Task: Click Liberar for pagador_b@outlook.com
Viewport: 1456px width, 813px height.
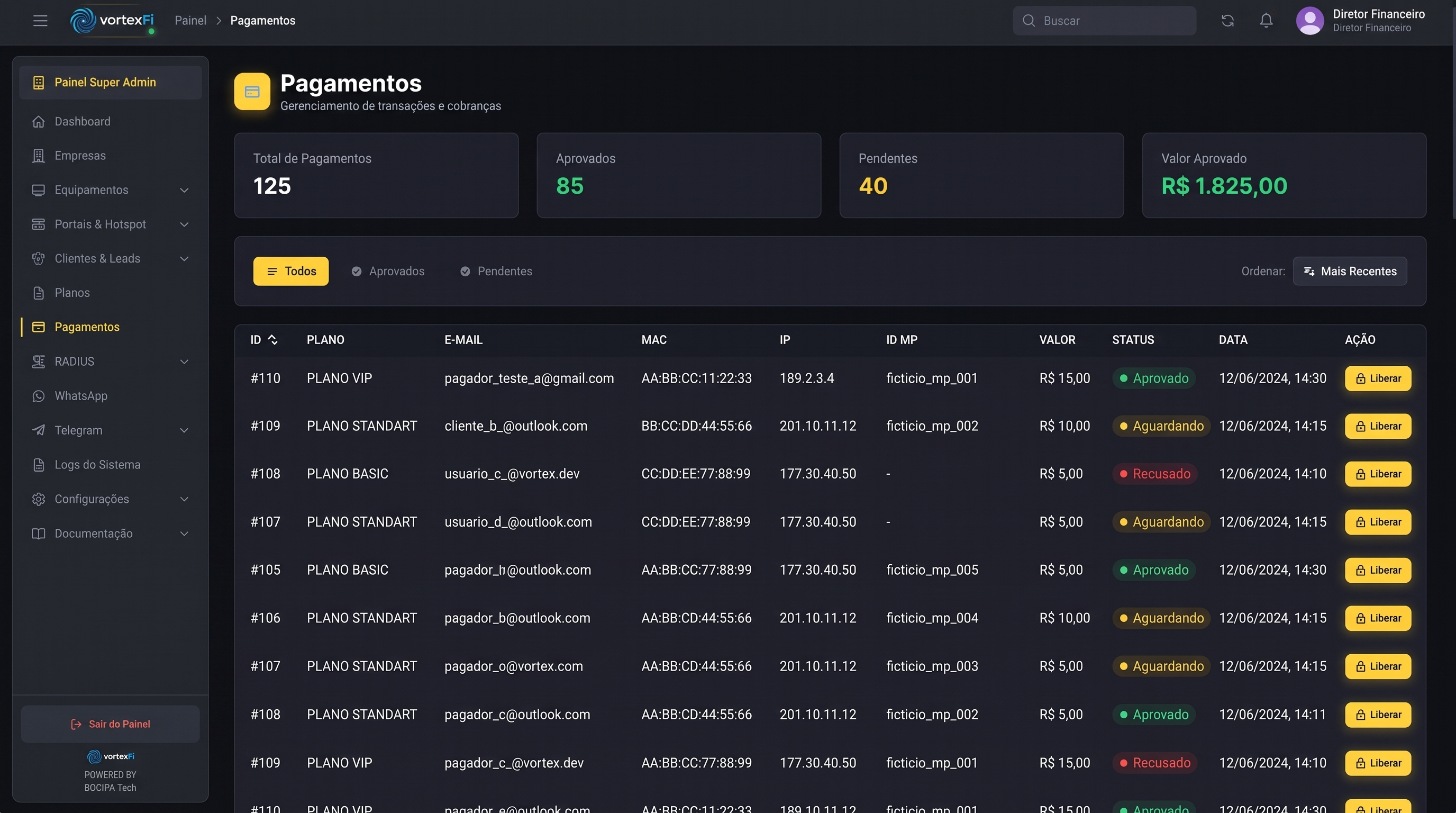Action: coord(1378,619)
